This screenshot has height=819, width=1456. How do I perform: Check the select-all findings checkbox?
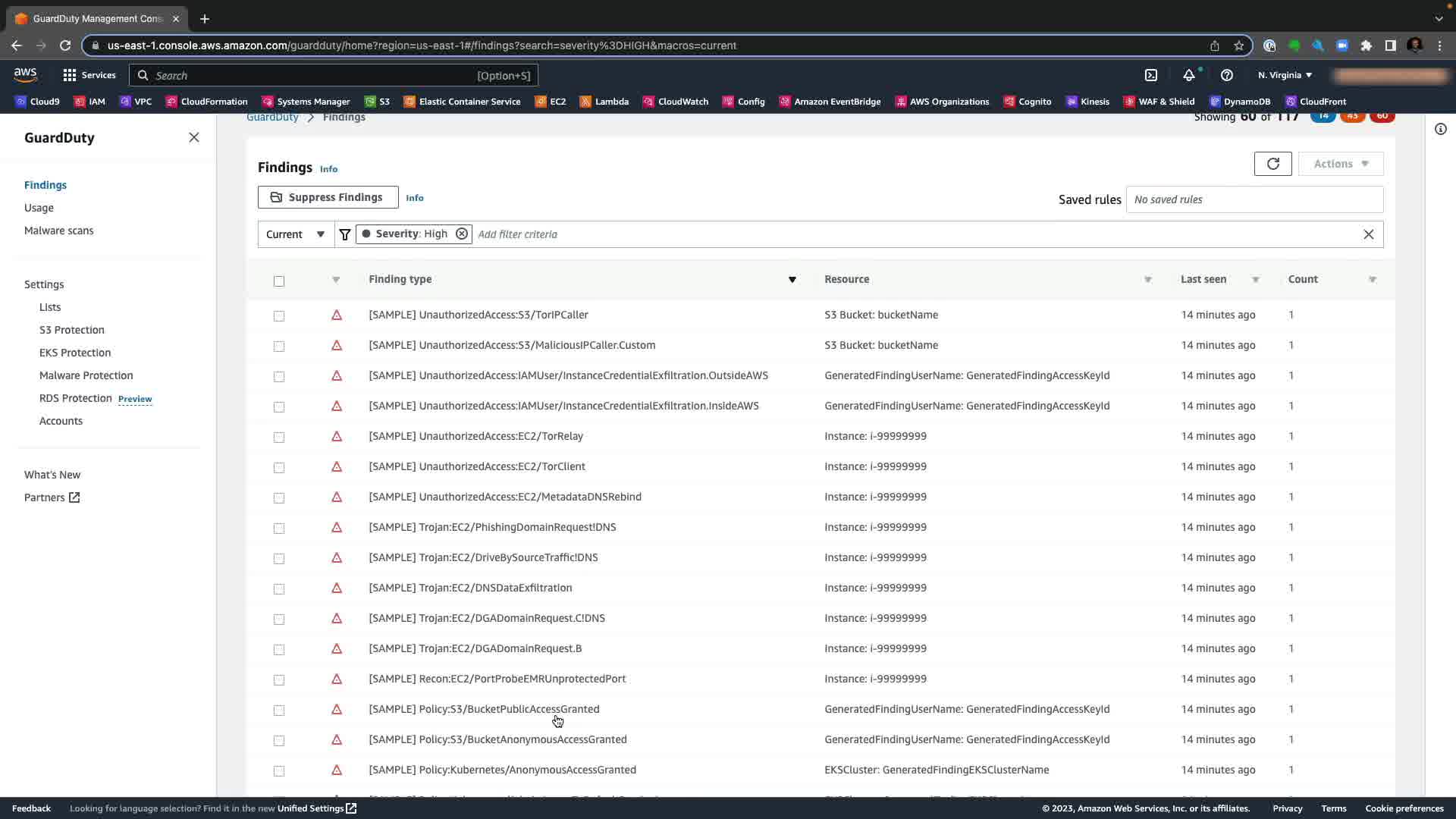279,281
